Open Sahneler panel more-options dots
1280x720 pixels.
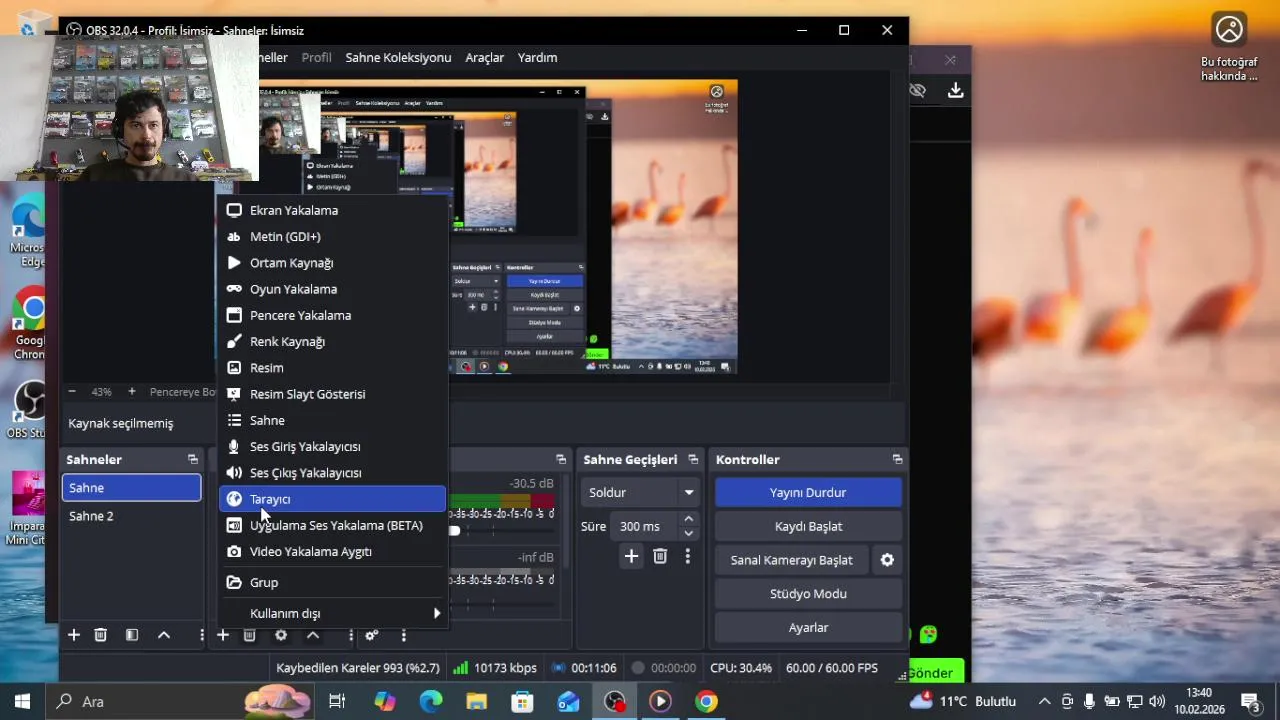(x=201, y=635)
